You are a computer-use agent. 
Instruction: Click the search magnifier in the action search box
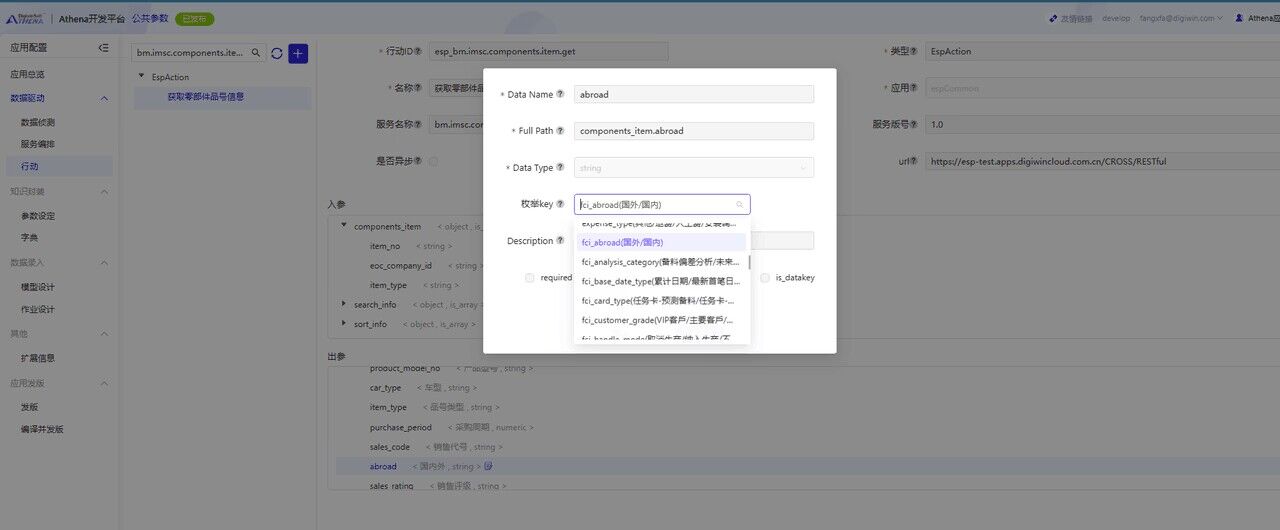tap(255, 53)
